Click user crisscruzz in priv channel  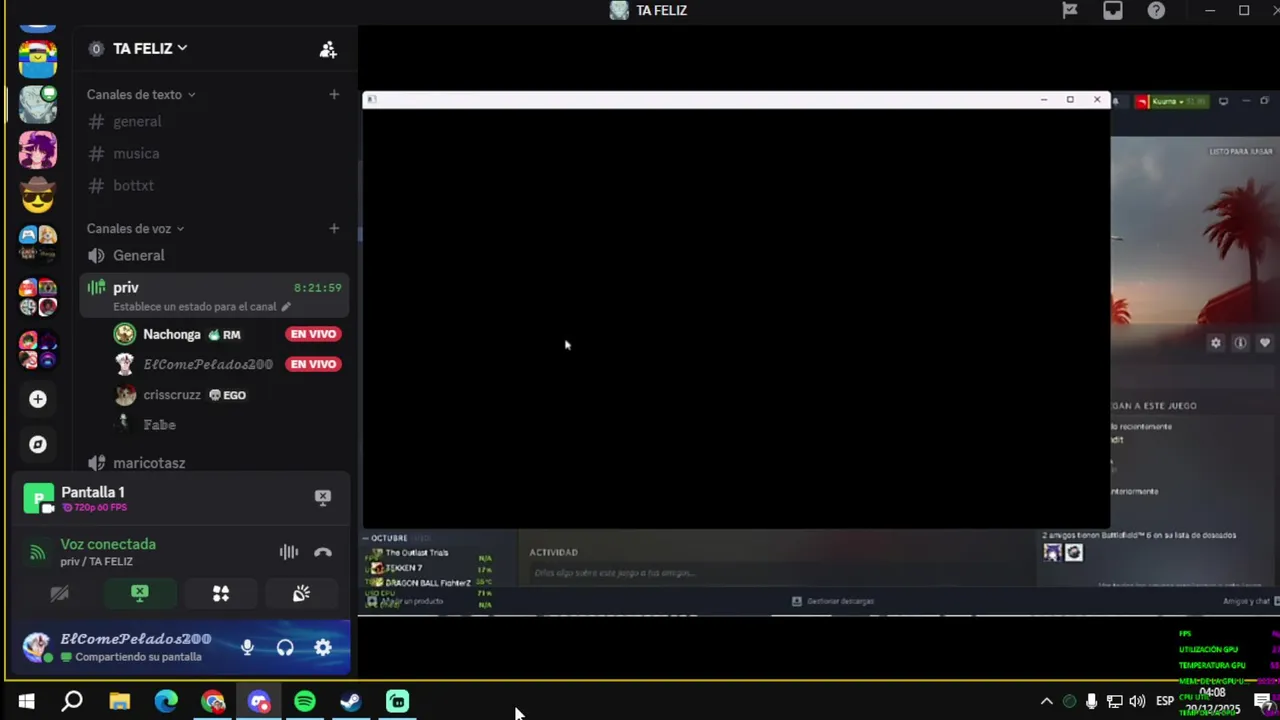(x=172, y=395)
